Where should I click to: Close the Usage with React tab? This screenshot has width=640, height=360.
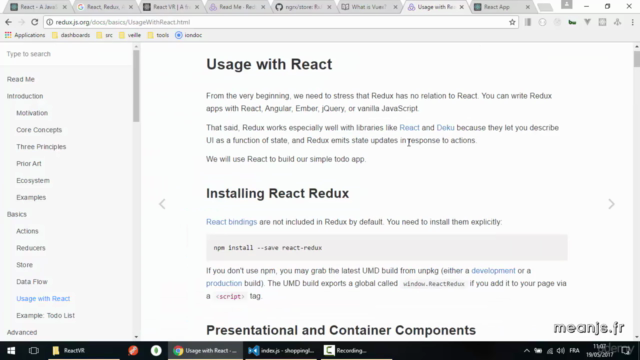462,7
